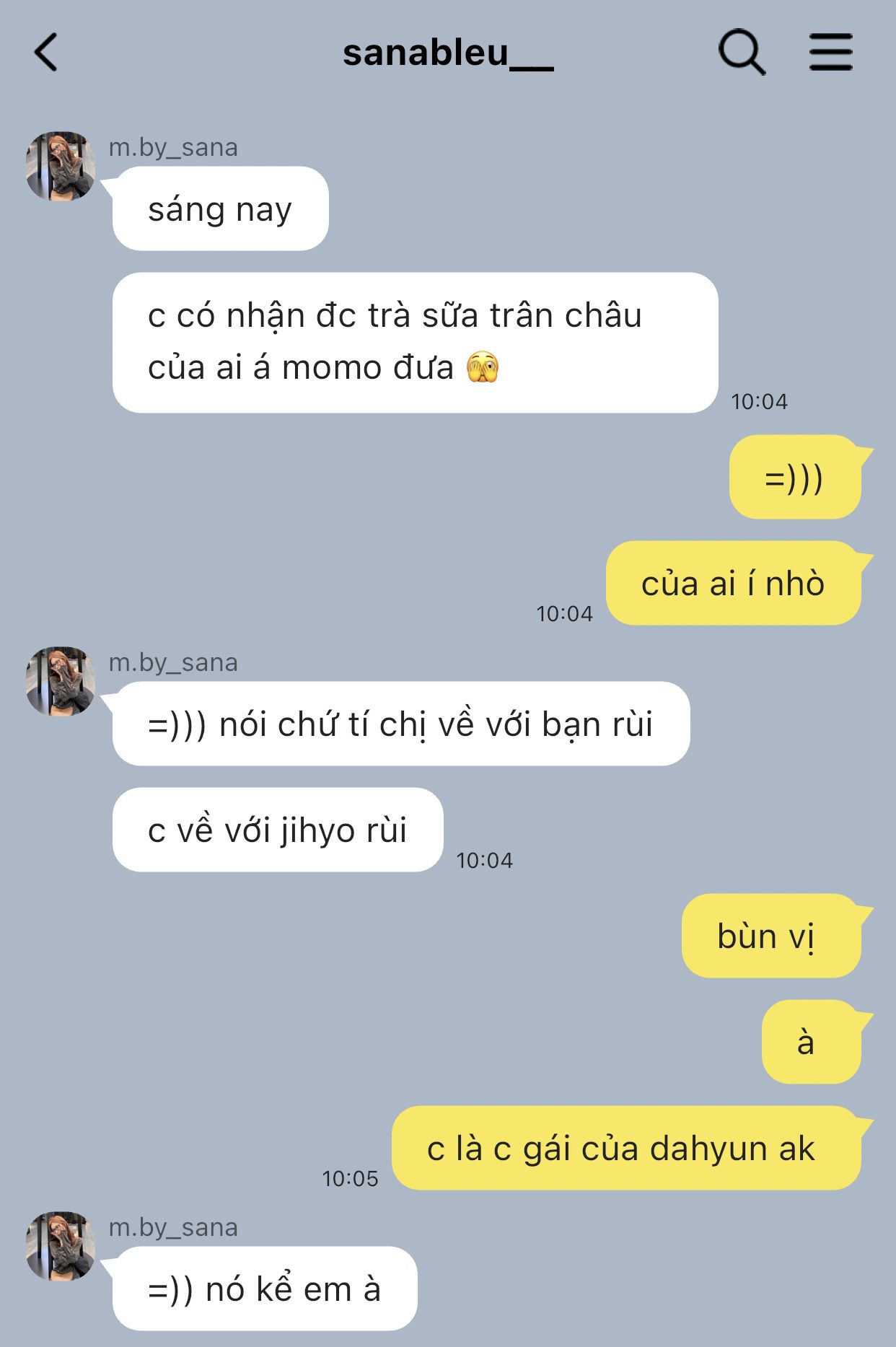This screenshot has height=1347, width=896.
Task: Open search with the magnifier icon
Action: click(742, 53)
